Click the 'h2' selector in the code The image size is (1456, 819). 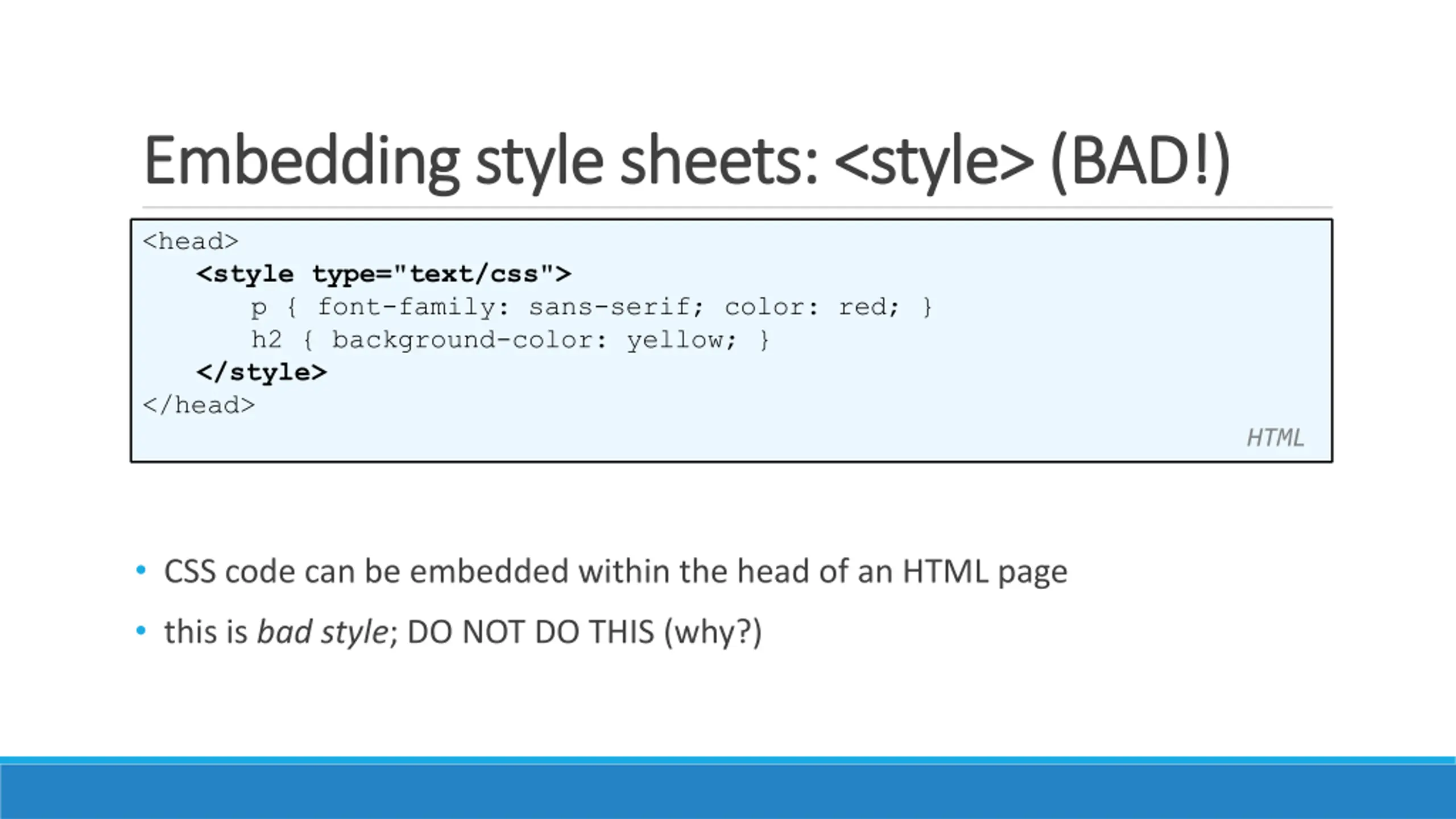coord(267,340)
